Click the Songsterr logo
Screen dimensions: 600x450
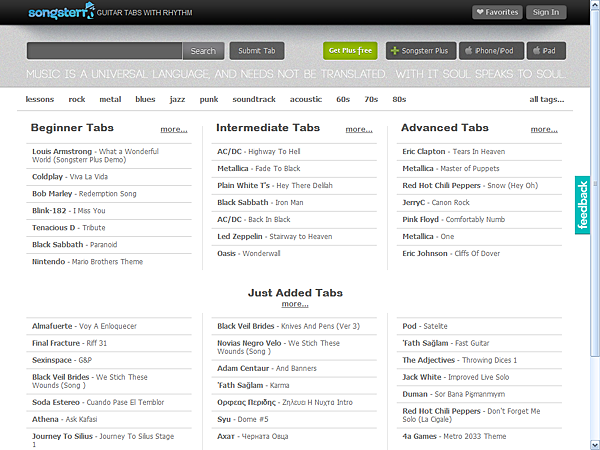[61, 11]
